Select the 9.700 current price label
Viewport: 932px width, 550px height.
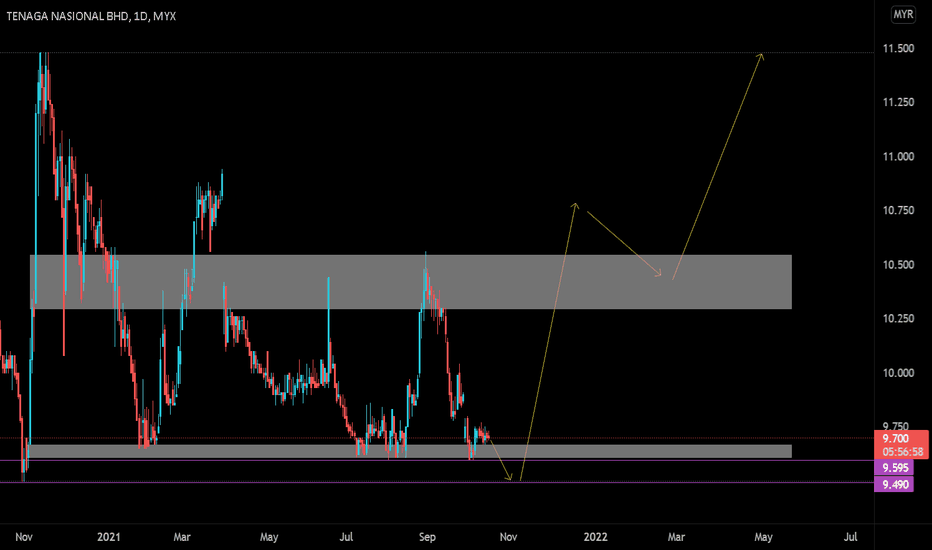click(895, 439)
